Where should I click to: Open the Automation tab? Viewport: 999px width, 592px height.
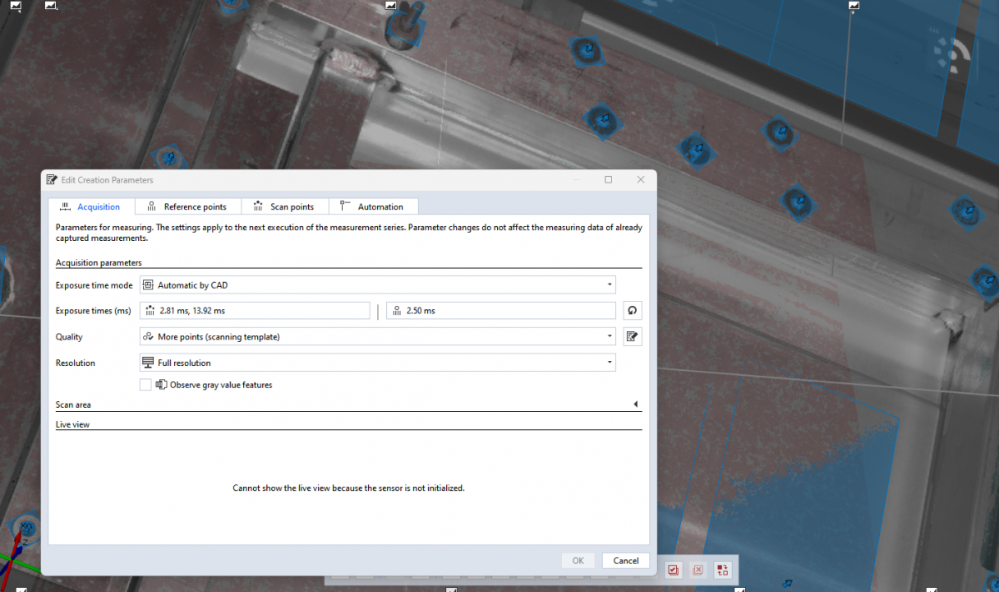(372, 207)
